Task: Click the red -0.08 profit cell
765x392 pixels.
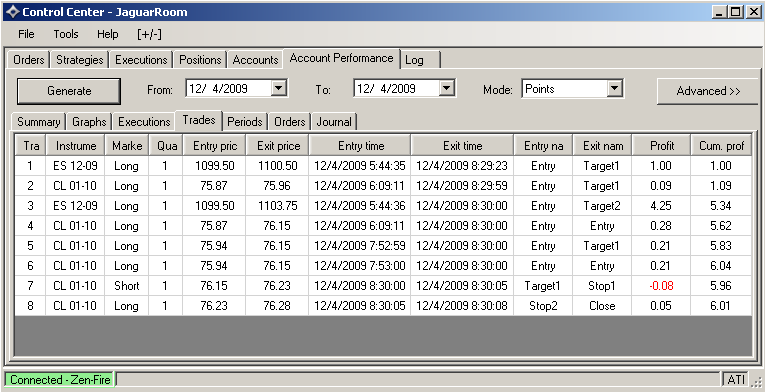Action: [662, 286]
